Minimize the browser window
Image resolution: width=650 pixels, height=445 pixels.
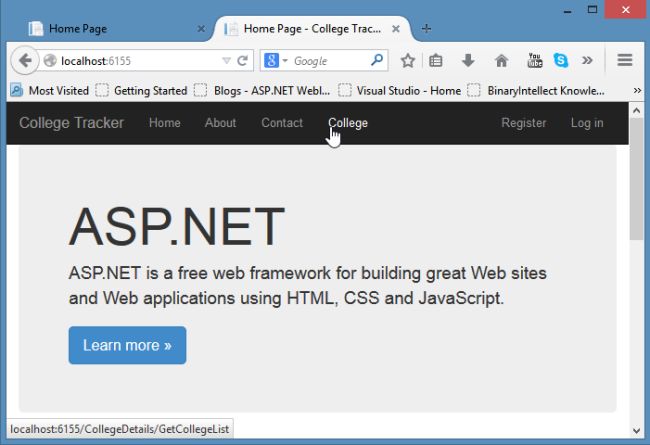568,10
